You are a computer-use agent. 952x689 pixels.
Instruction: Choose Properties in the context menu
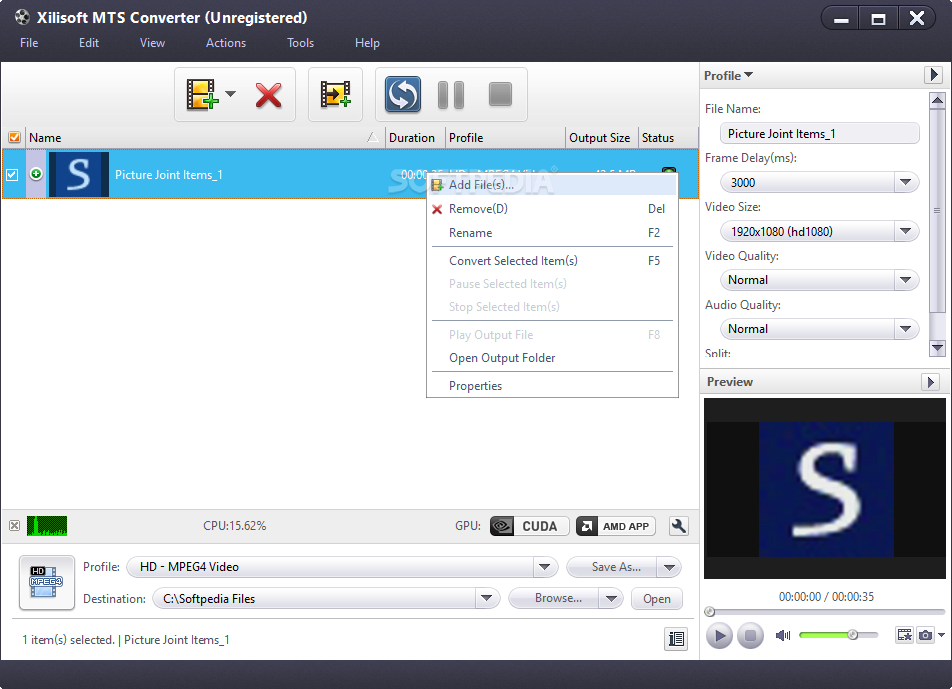pyautogui.click(x=552, y=386)
